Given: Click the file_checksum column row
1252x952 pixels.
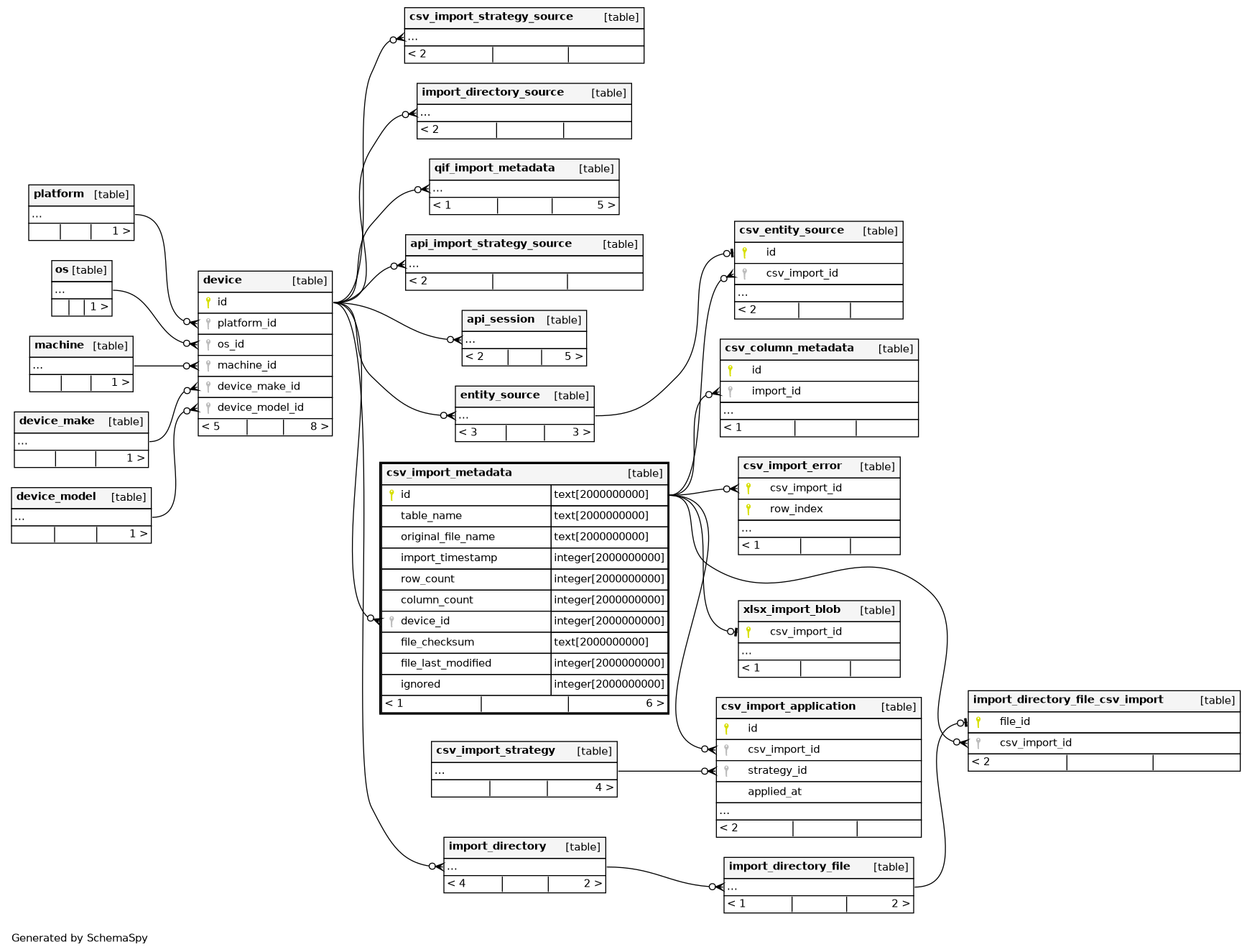Looking at the screenshot, I should (524, 643).
